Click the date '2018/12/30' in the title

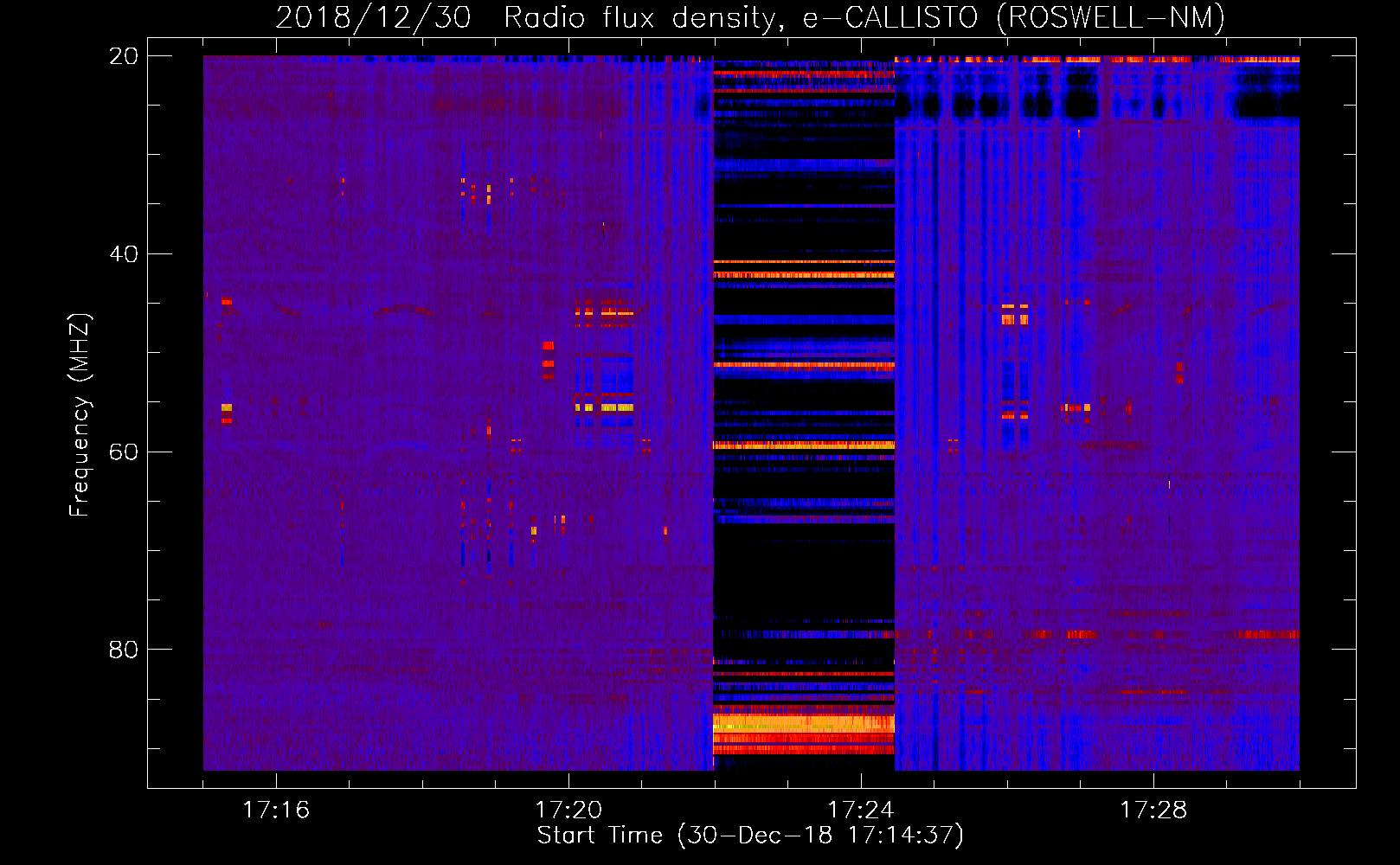pyautogui.click(x=373, y=17)
